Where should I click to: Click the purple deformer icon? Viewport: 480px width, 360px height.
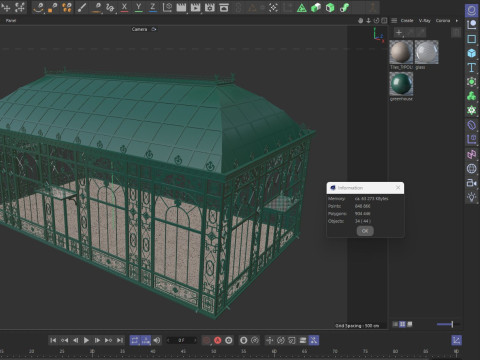pos(471,125)
